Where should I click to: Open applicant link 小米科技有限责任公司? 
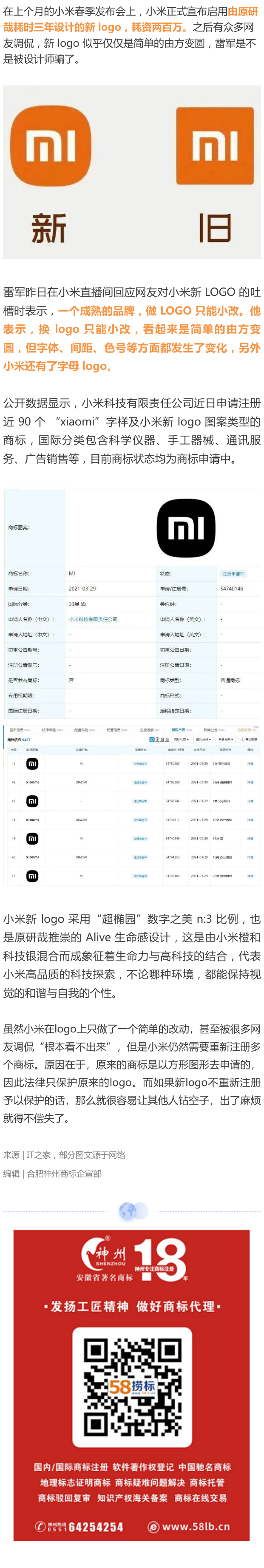click(93, 619)
